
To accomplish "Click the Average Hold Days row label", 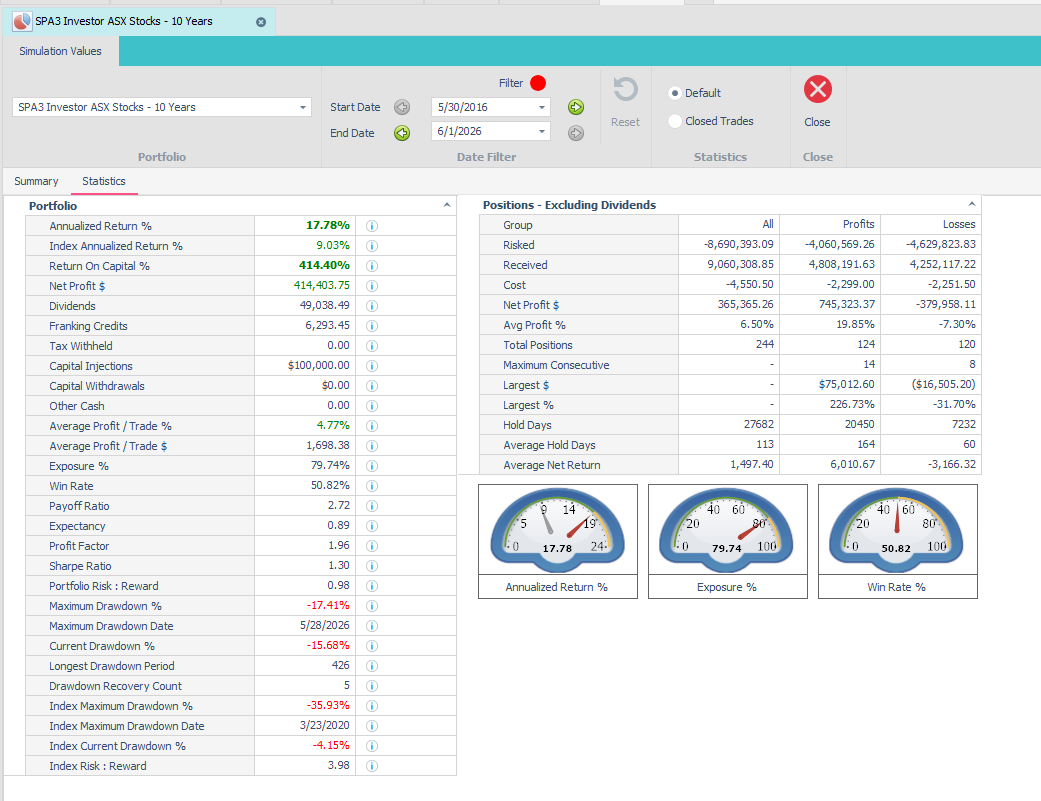I will point(549,445).
